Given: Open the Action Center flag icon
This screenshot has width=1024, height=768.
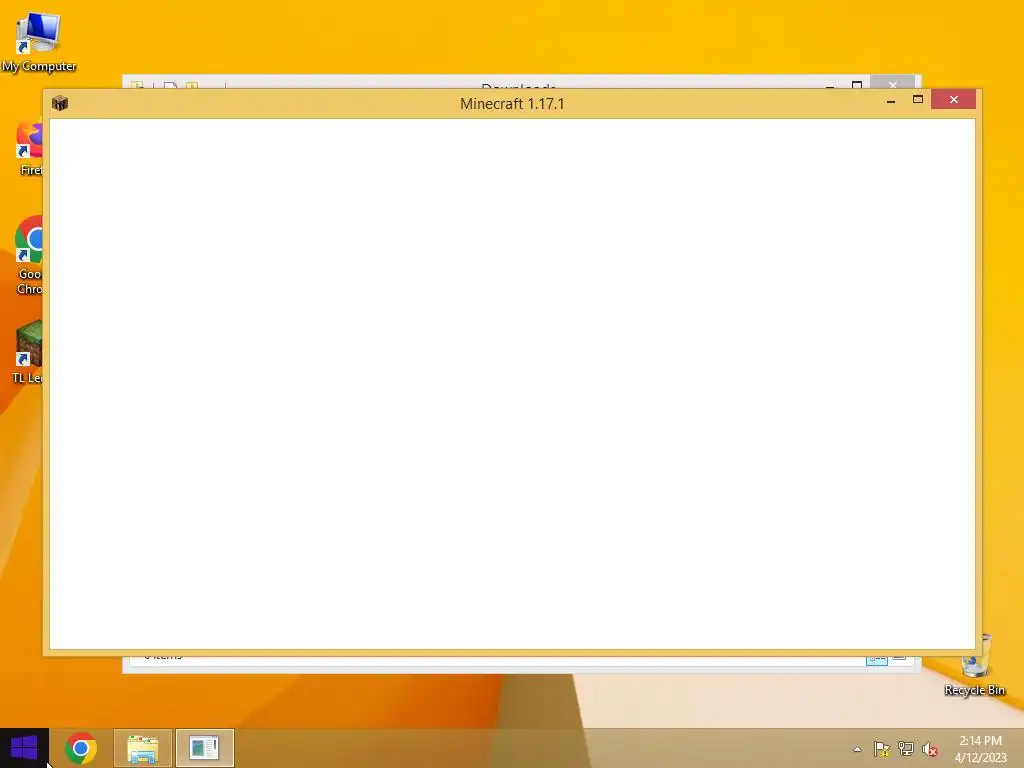Looking at the screenshot, I should 881,749.
